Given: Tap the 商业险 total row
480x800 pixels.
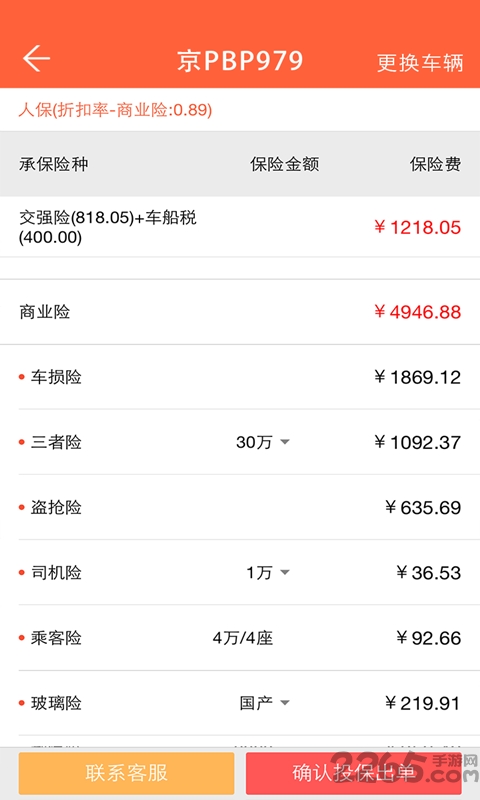Looking at the screenshot, I should 240,312.
